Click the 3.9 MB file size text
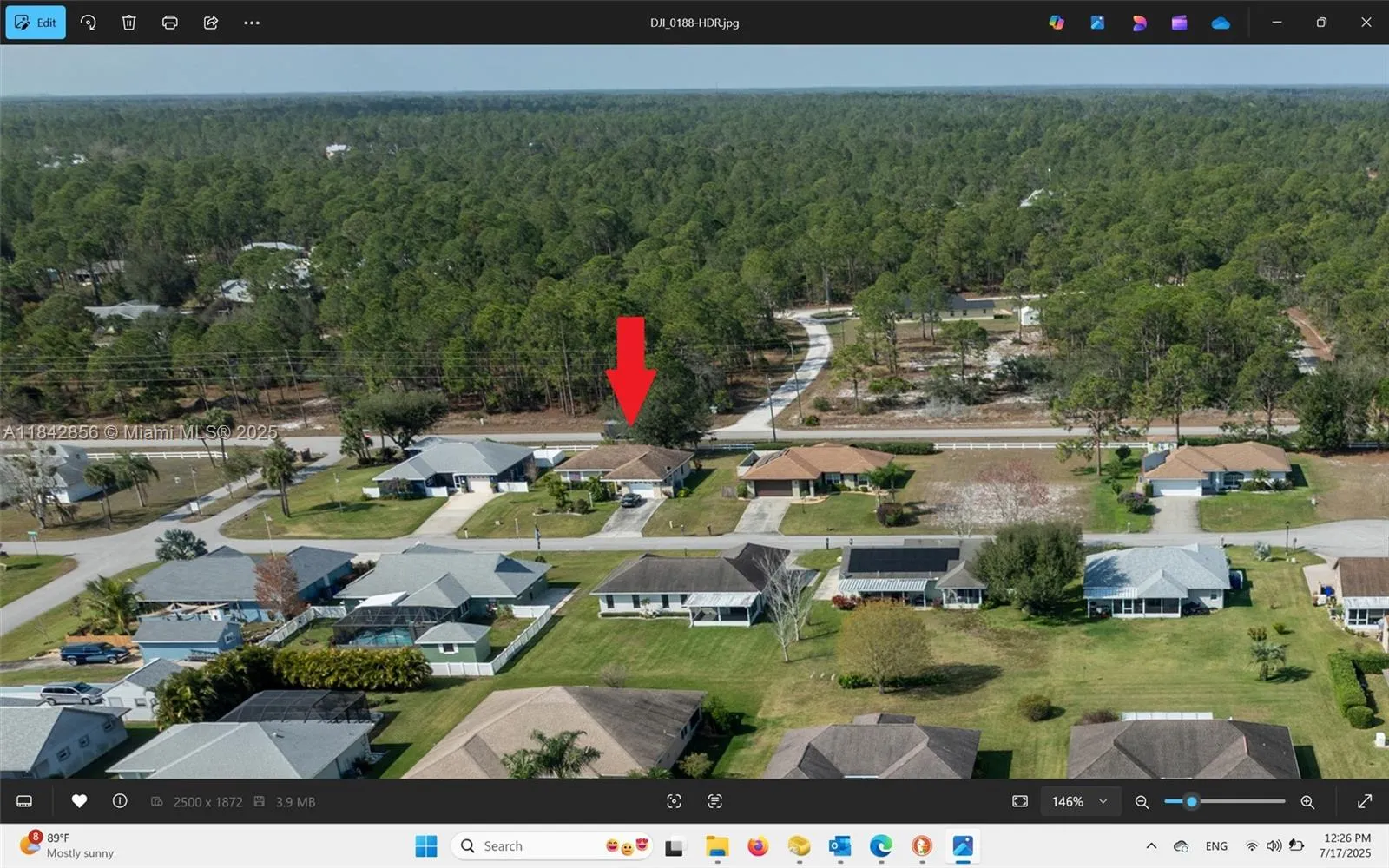1389x868 pixels. pos(295,802)
